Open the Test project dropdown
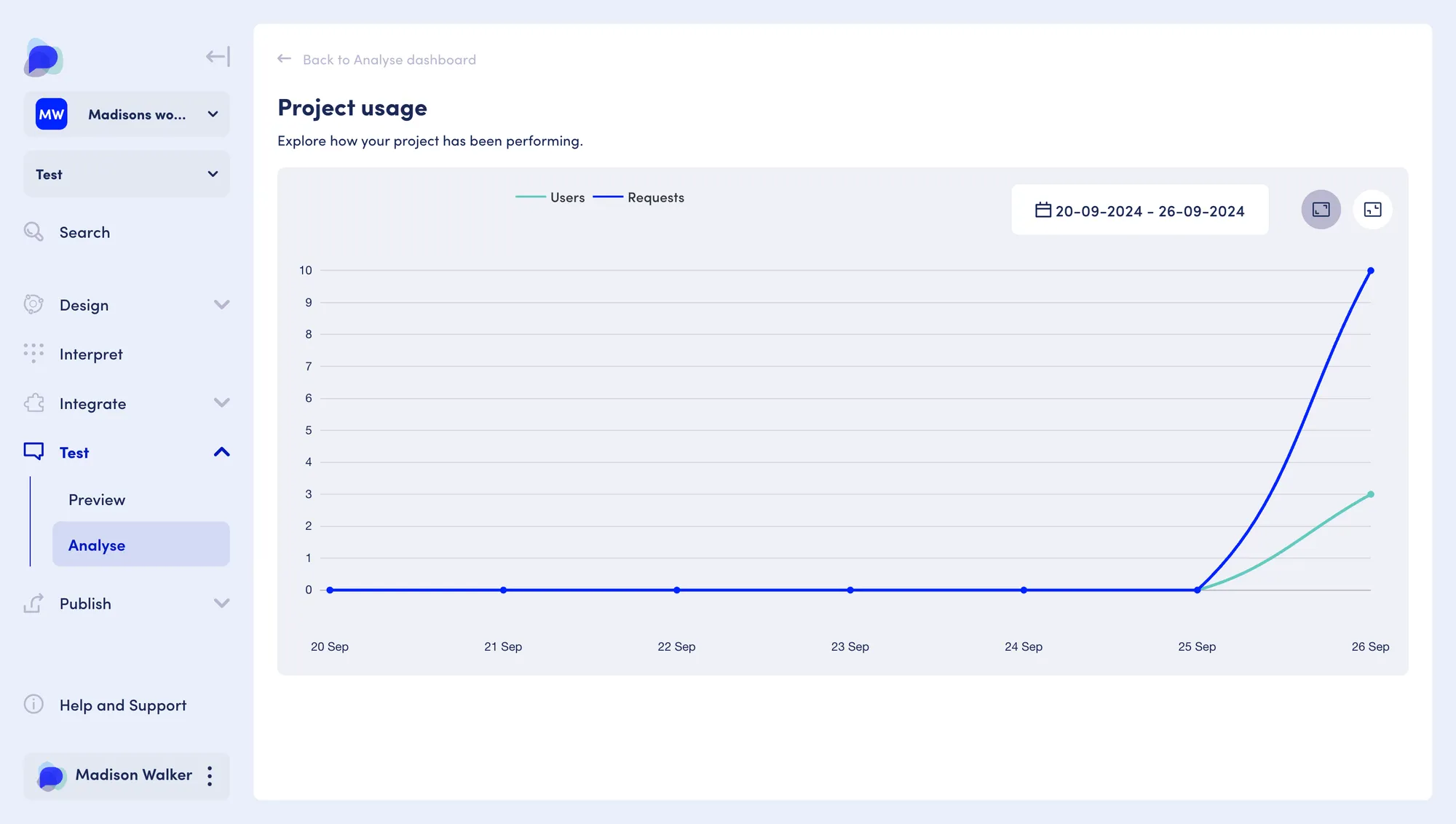The height and width of the screenshot is (824, 1456). click(x=127, y=174)
